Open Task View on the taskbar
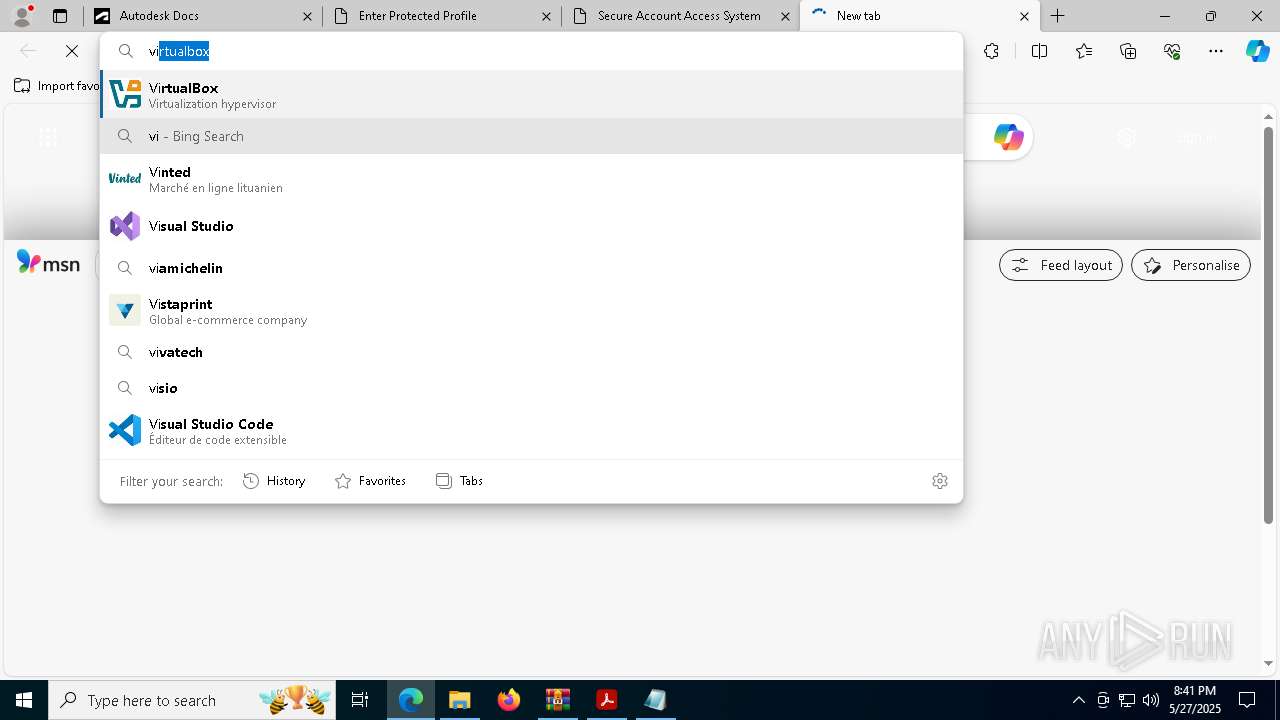The width and height of the screenshot is (1280, 720). pyautogui.click(x=361, y=700)
